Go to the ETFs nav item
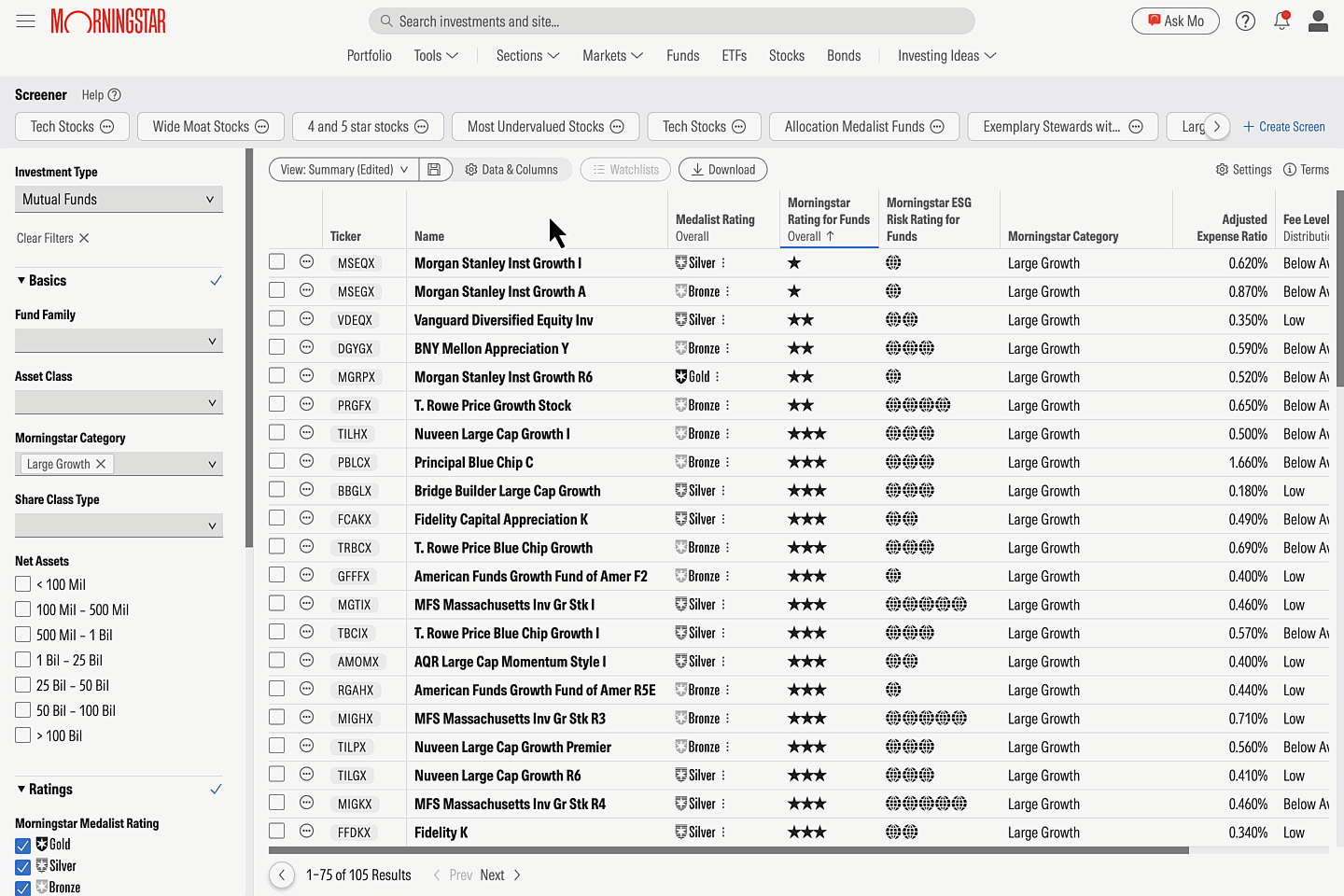Viewport: 1344px width, 896px height. point(734,55)
